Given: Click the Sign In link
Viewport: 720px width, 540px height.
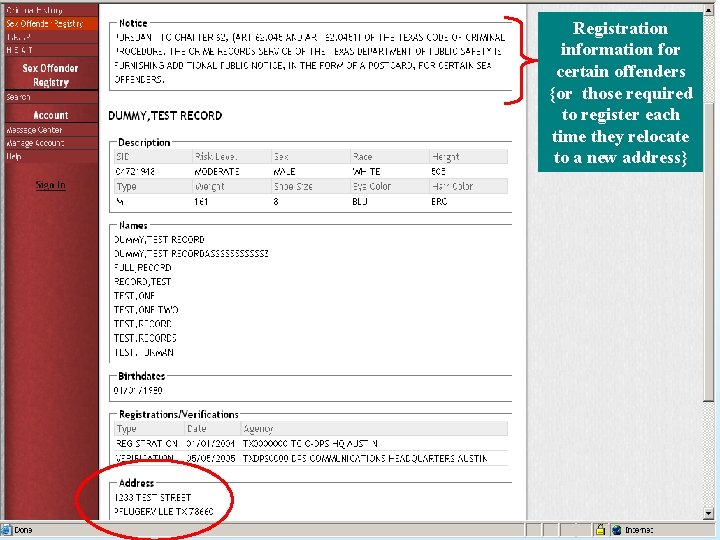Looking at the screenshot, I should click(x=51, y=185).
